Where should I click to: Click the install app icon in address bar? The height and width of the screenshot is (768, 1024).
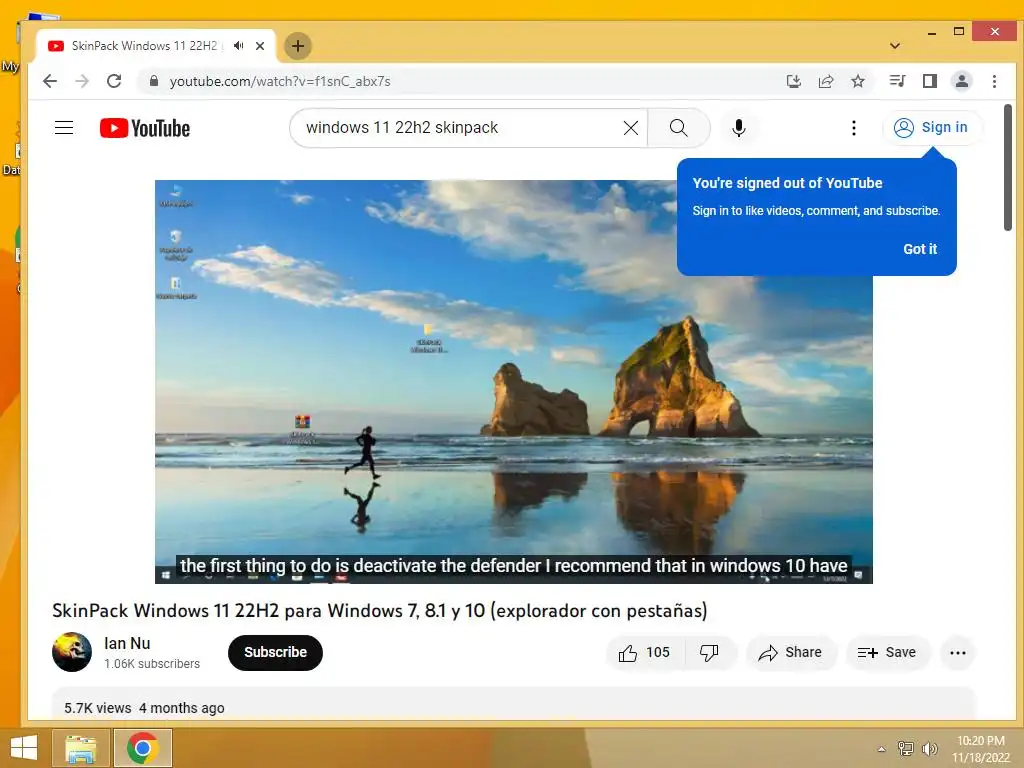coord(793,81)
